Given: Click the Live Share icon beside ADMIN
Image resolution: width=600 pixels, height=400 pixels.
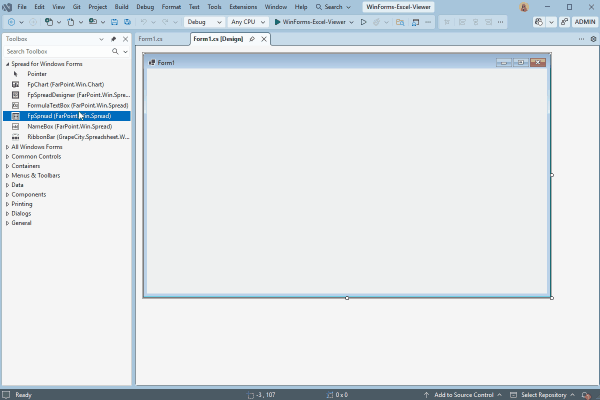Looking at the screenshot, I should coord(564,22).
